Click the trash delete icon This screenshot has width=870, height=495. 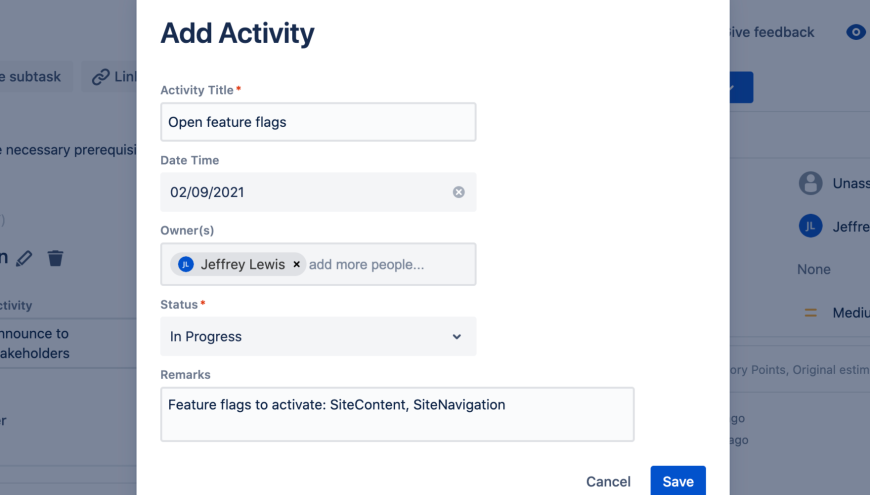coord(56,258)
